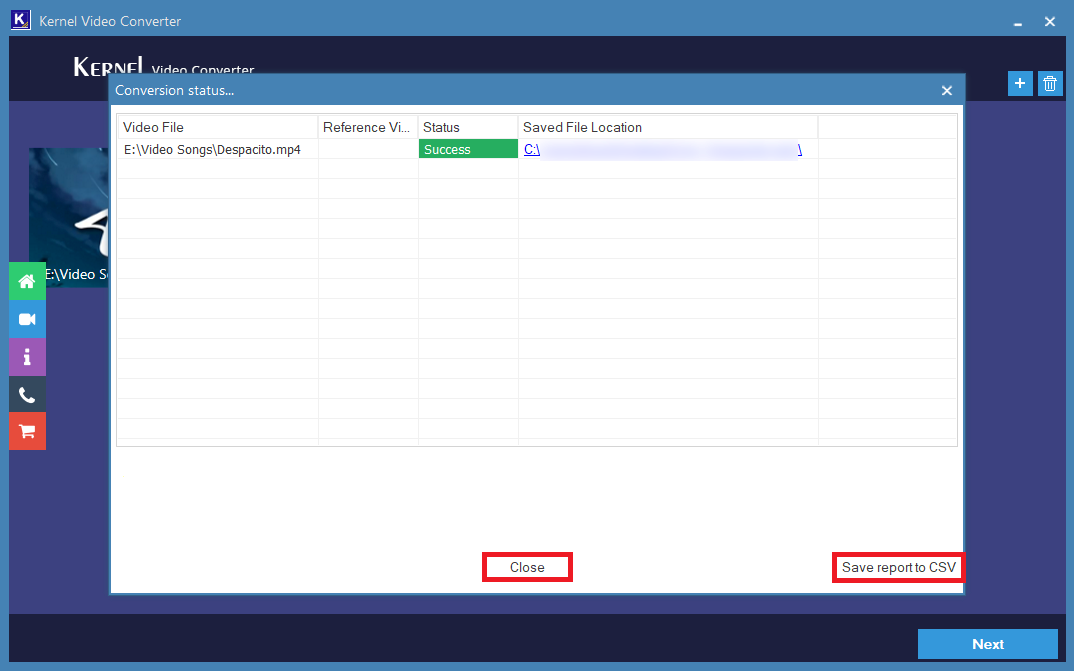Open the red shopping cart icon
Screen dimensions: 1074x671
coord(27,431)
